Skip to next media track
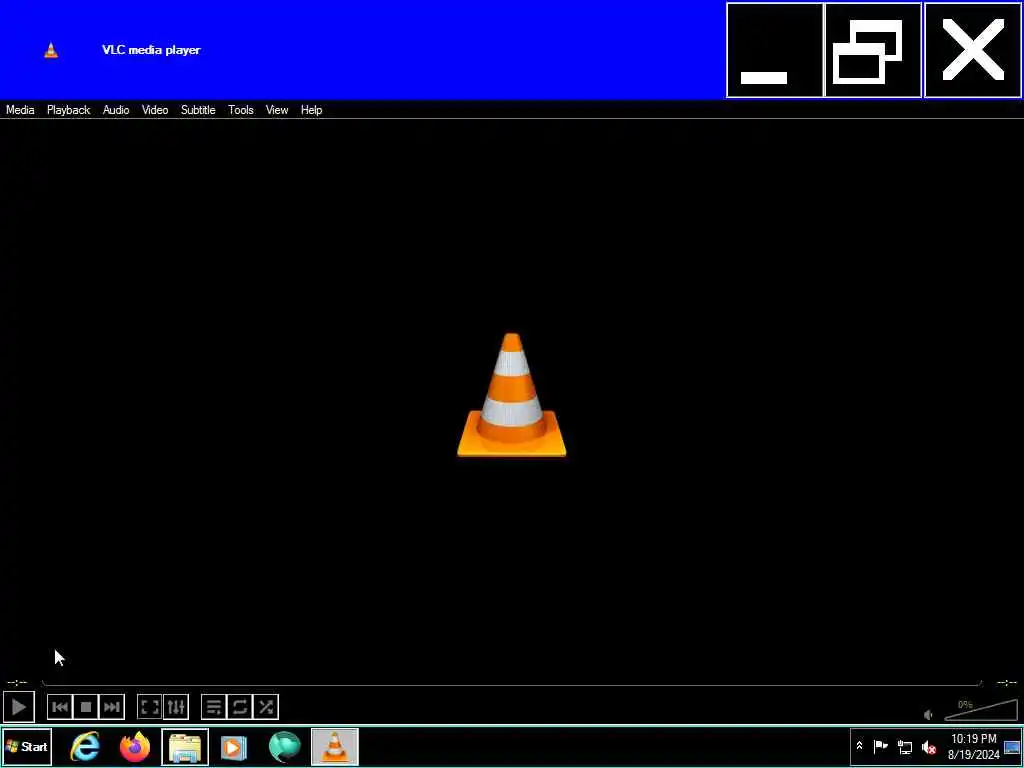The height and width of the screenshot is (768, 1024). tap(112, 707)
